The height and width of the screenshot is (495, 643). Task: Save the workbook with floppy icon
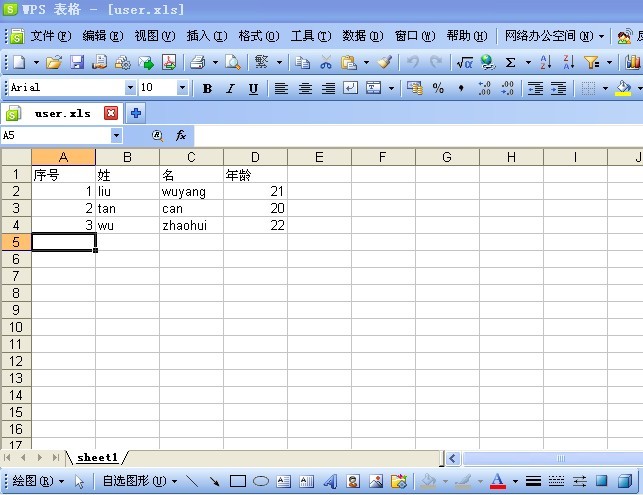77,62
